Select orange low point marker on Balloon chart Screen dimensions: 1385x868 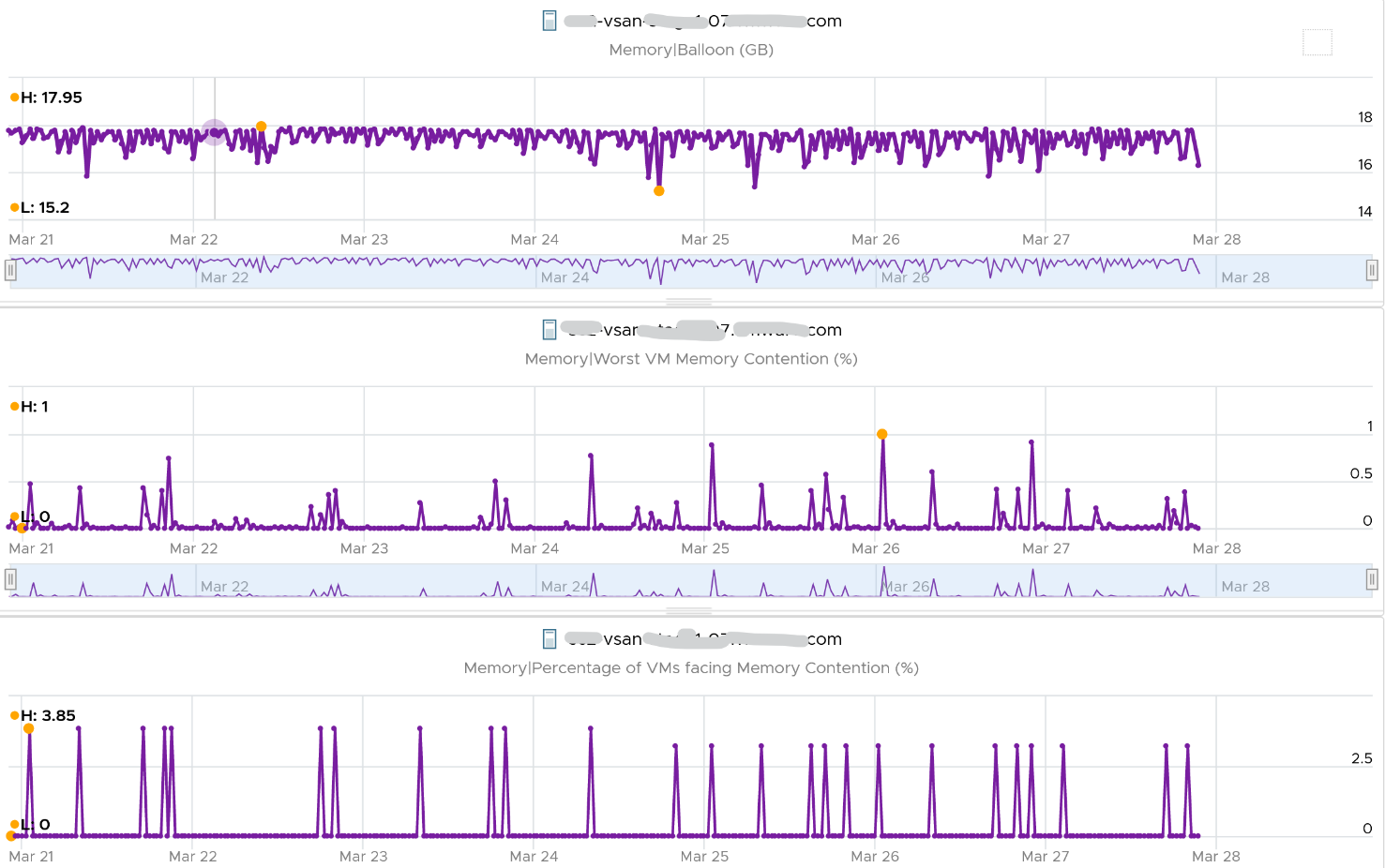coord(659,190)
